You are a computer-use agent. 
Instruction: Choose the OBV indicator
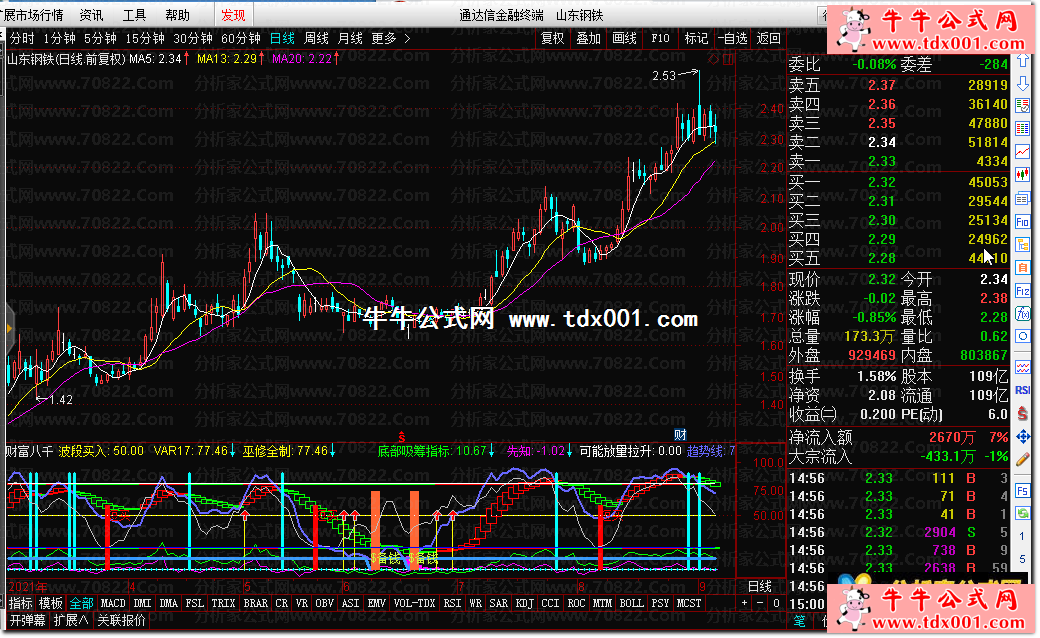324,603
